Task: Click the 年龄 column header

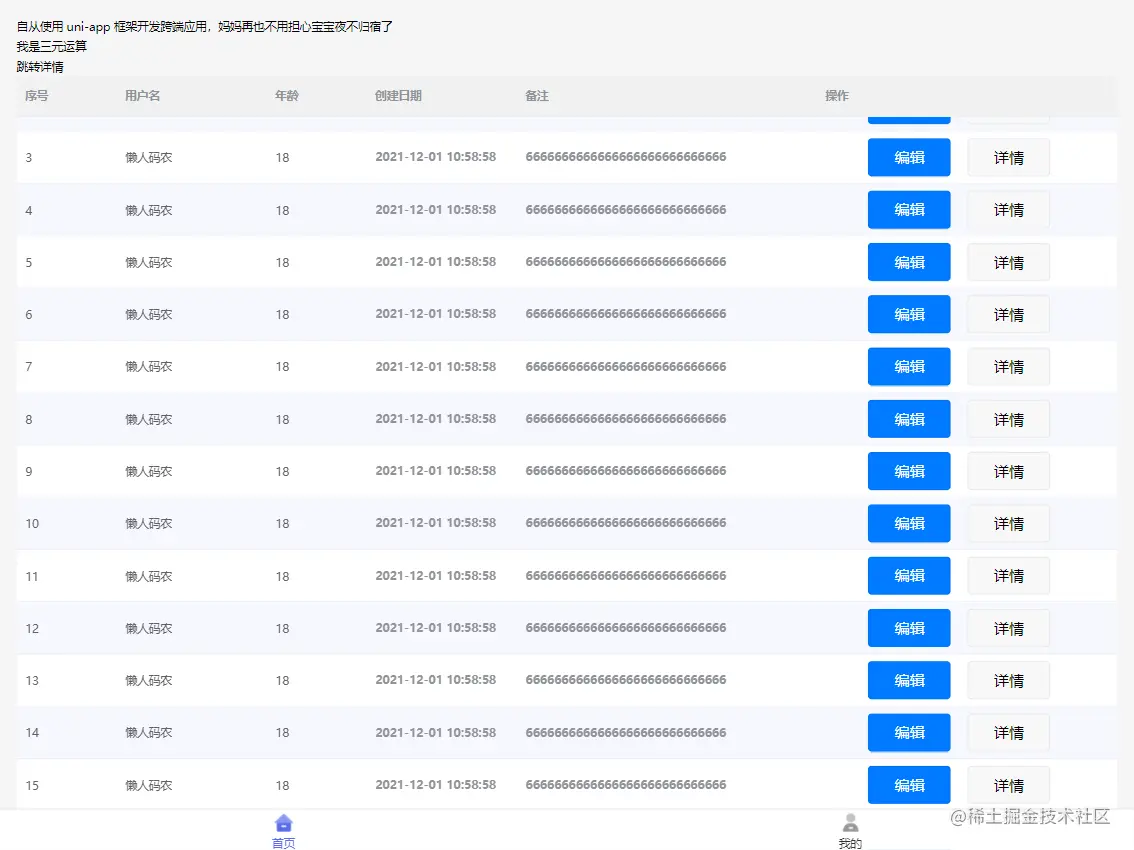Action: click(x=286, y=95)
